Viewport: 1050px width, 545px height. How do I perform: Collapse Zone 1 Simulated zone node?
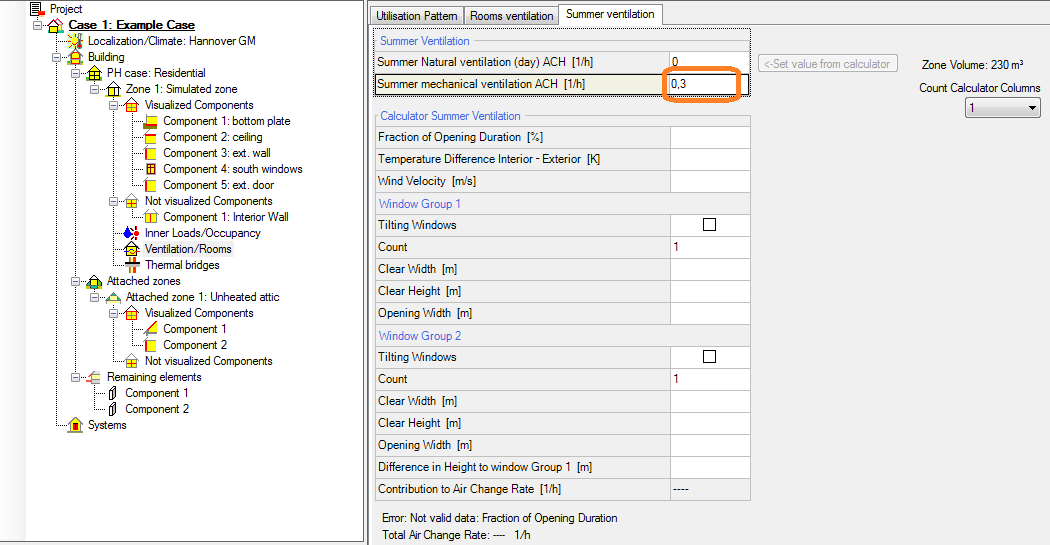point(94,89)
